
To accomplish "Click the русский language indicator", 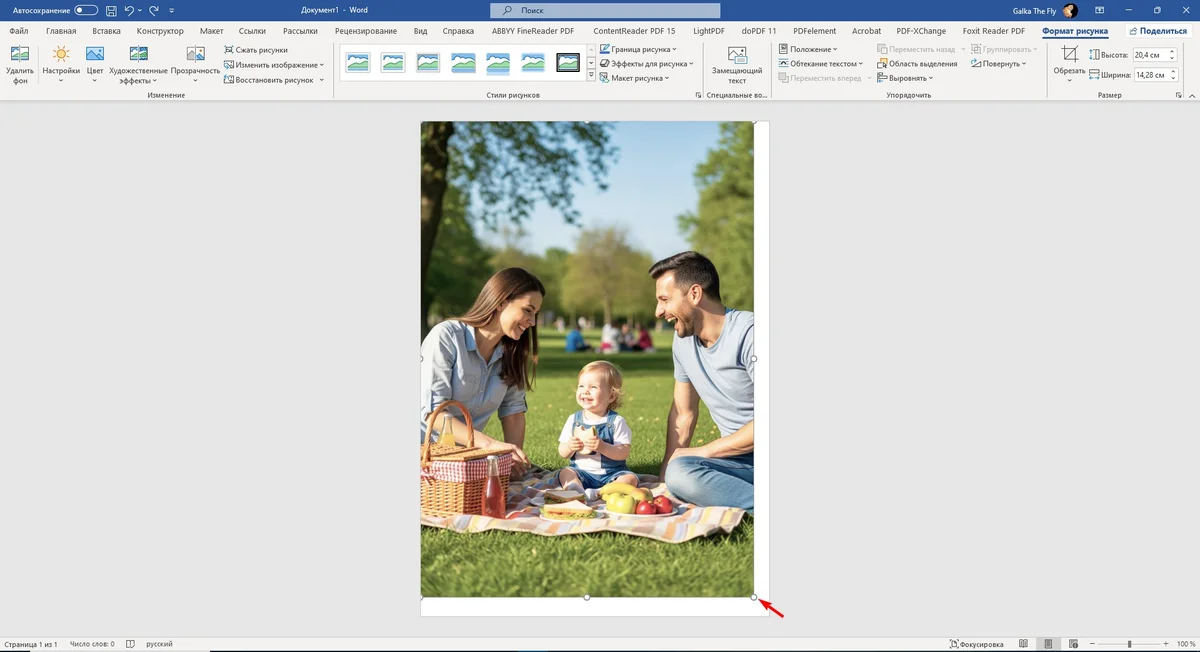I will coord(160,644).
